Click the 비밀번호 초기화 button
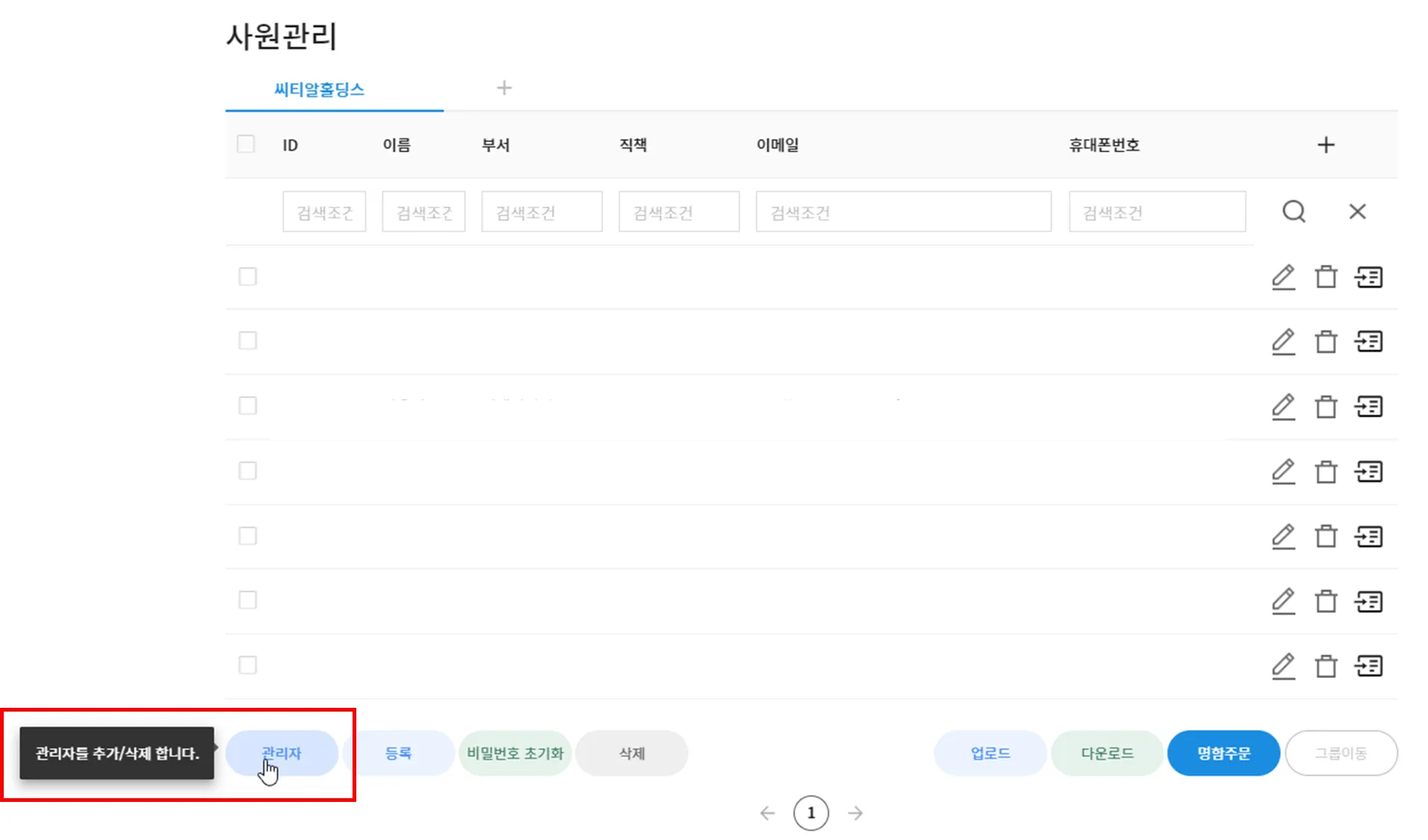 point(515,753)
